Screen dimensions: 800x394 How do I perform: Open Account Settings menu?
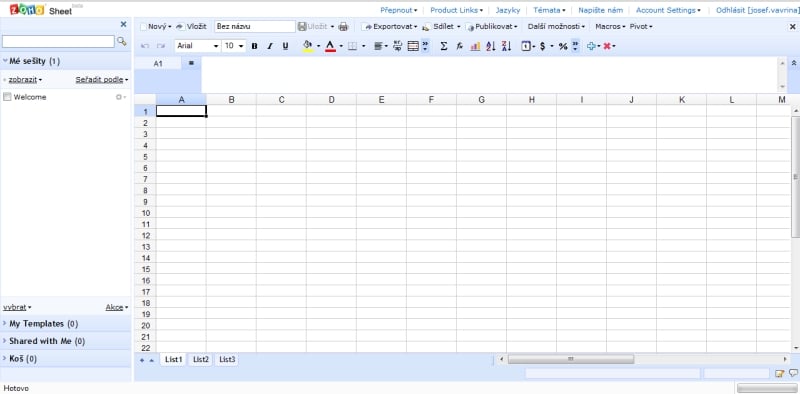click(668, 10)
